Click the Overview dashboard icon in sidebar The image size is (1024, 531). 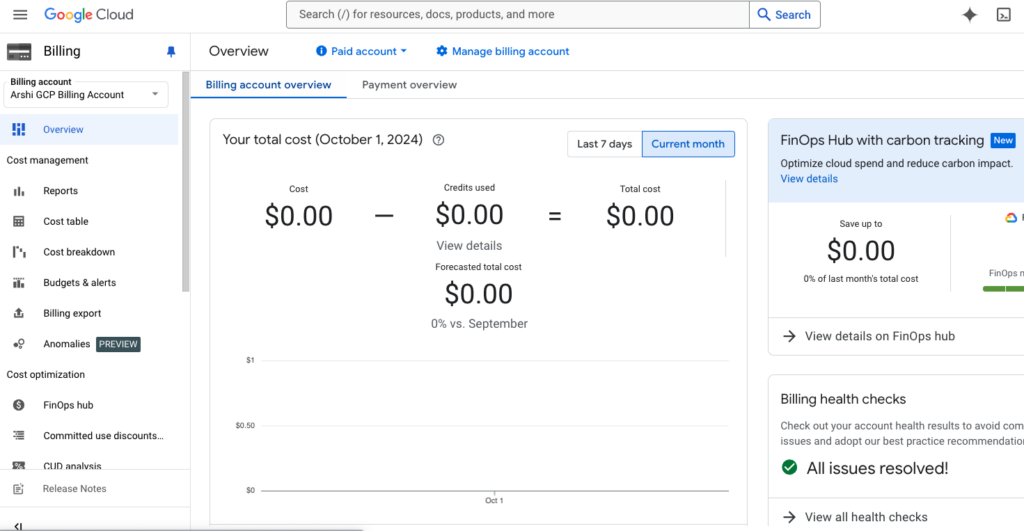[x=19, y=129]
